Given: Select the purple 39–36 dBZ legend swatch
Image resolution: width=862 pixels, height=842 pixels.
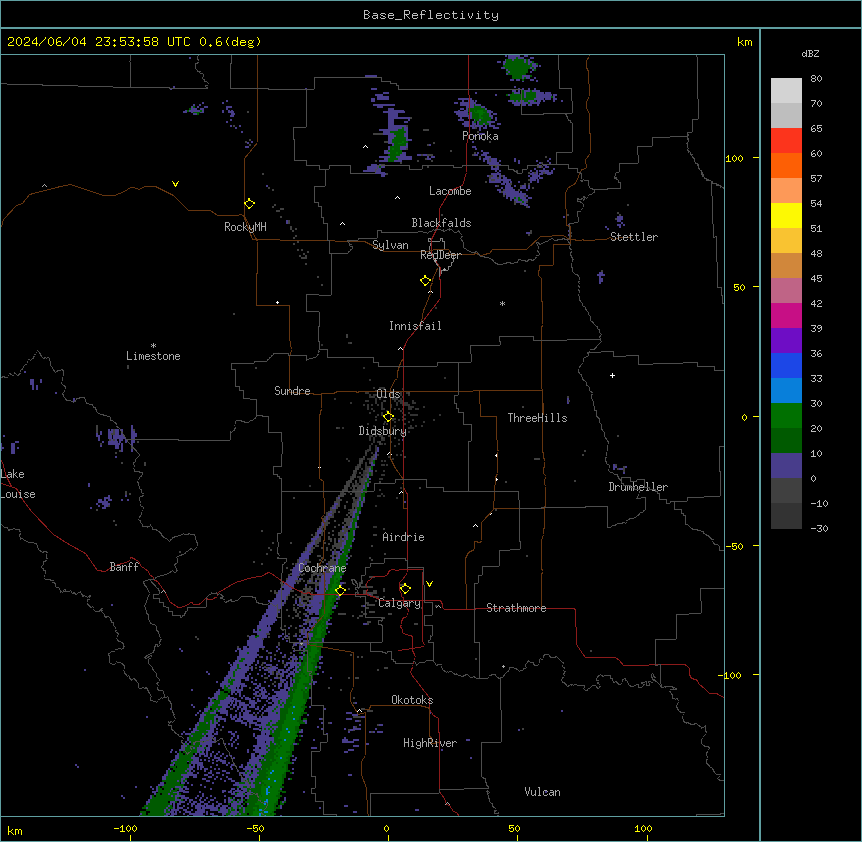Looking at the screenshot, I should tap(786, 340).
